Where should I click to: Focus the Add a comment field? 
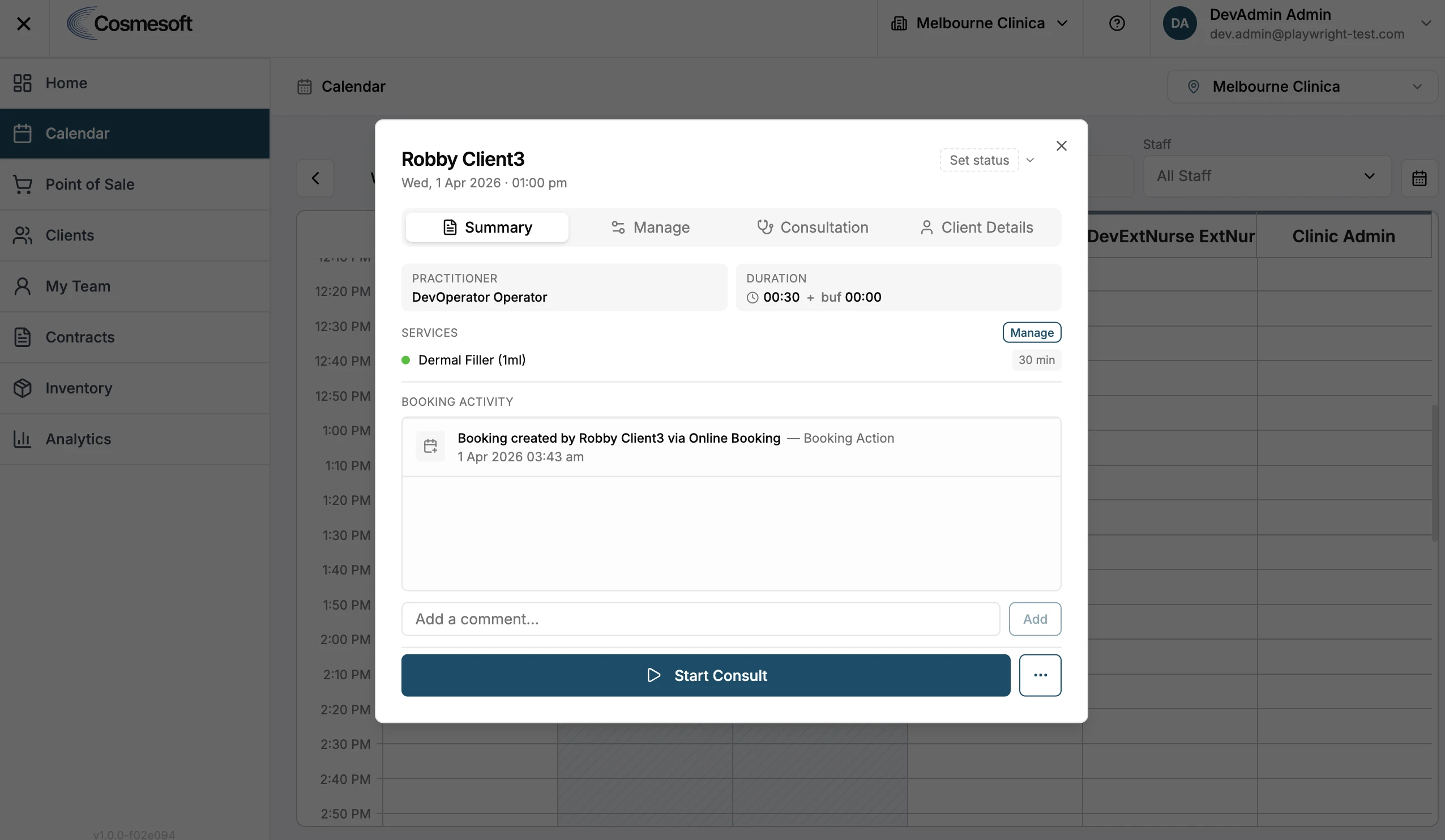click(x=700, y=619)
